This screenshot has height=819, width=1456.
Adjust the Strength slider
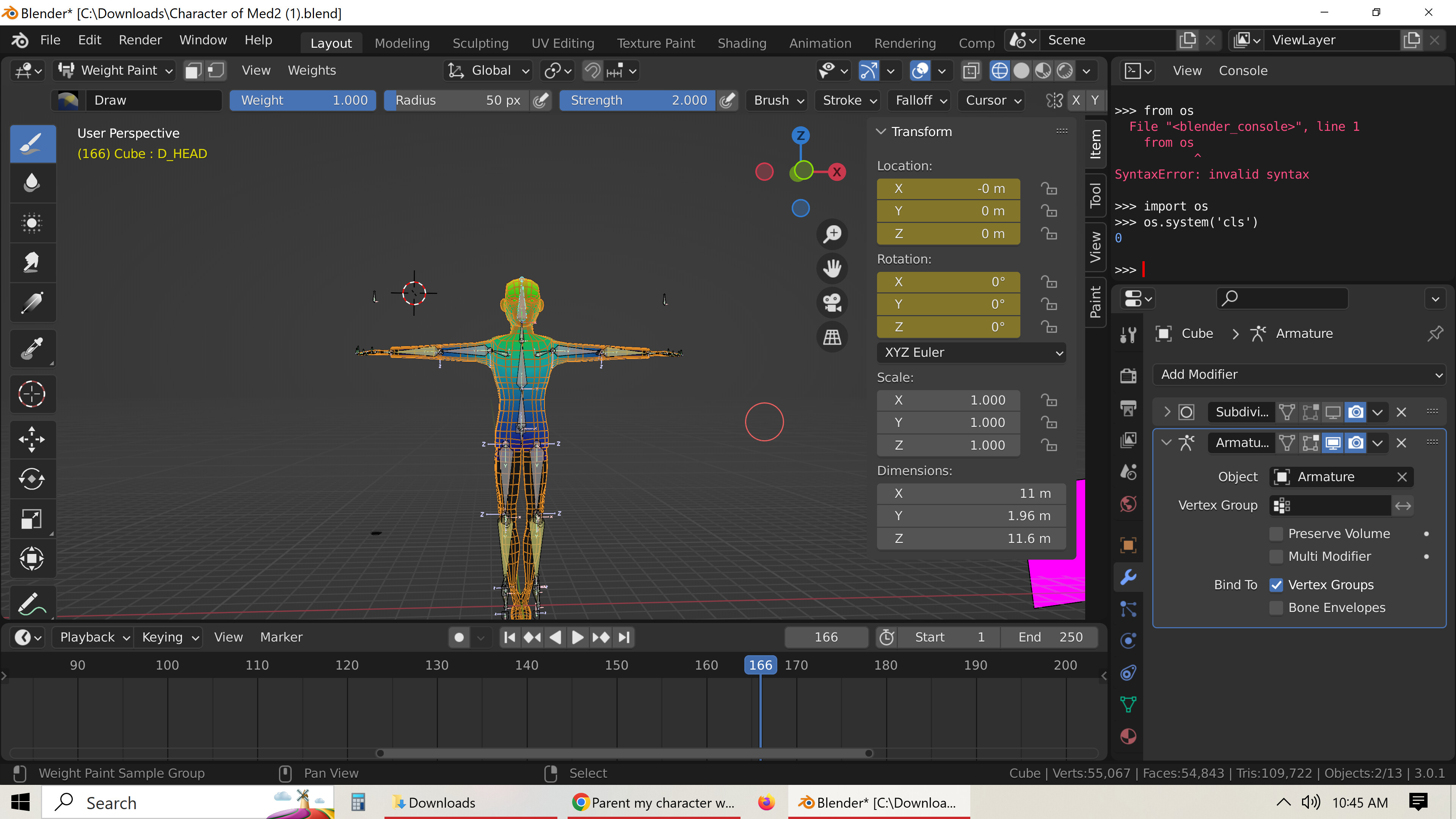point(637,100)
